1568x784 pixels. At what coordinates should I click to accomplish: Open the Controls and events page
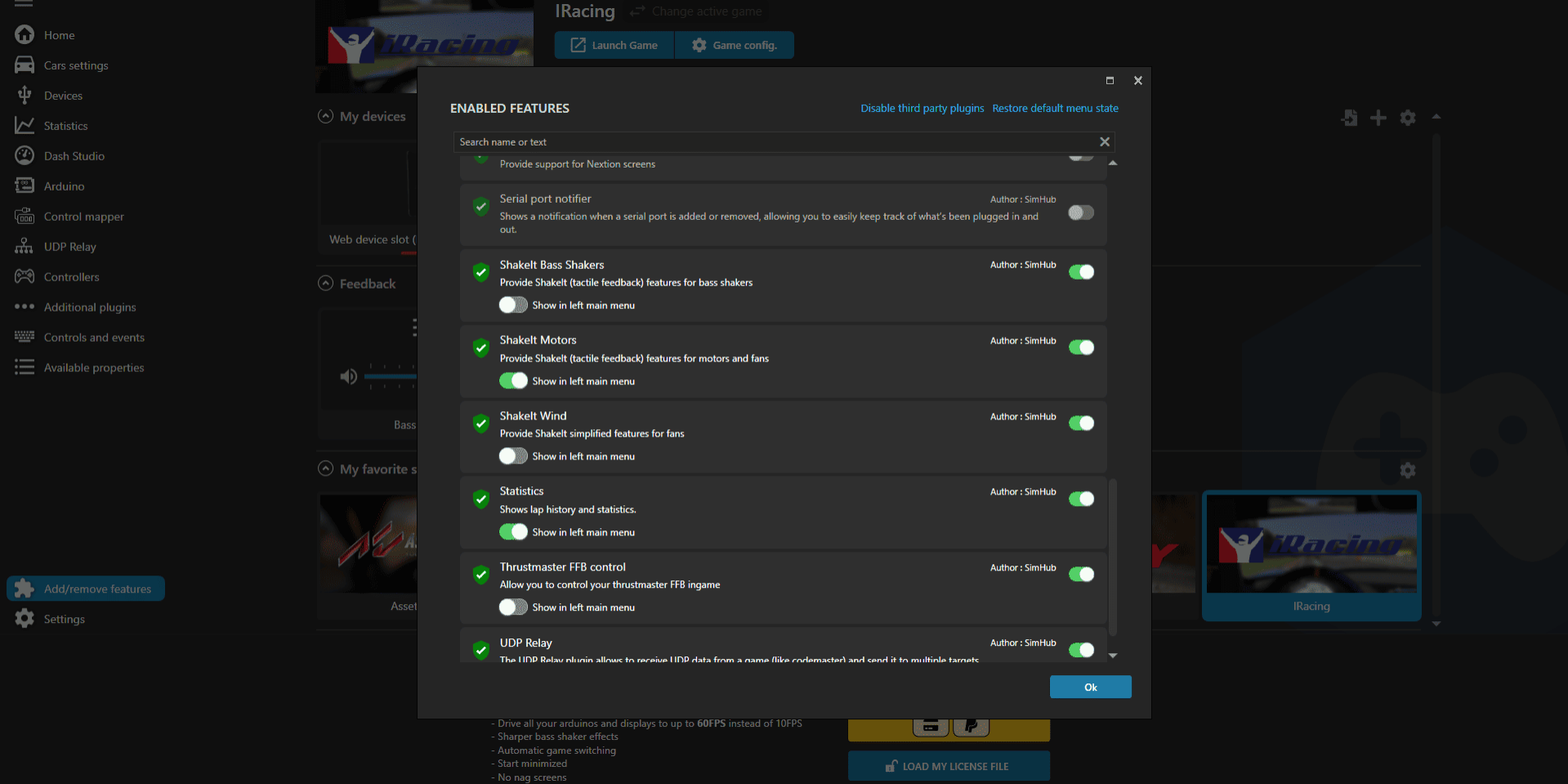(x=93, y=337)
